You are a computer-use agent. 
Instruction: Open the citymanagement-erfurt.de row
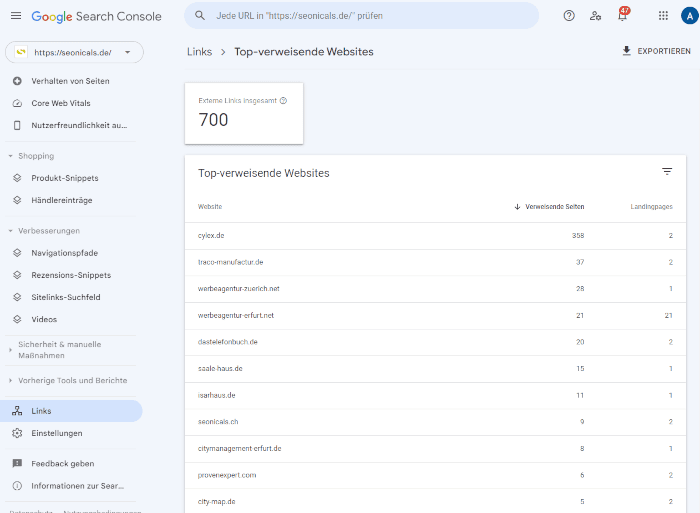click(x=435, y=449)
